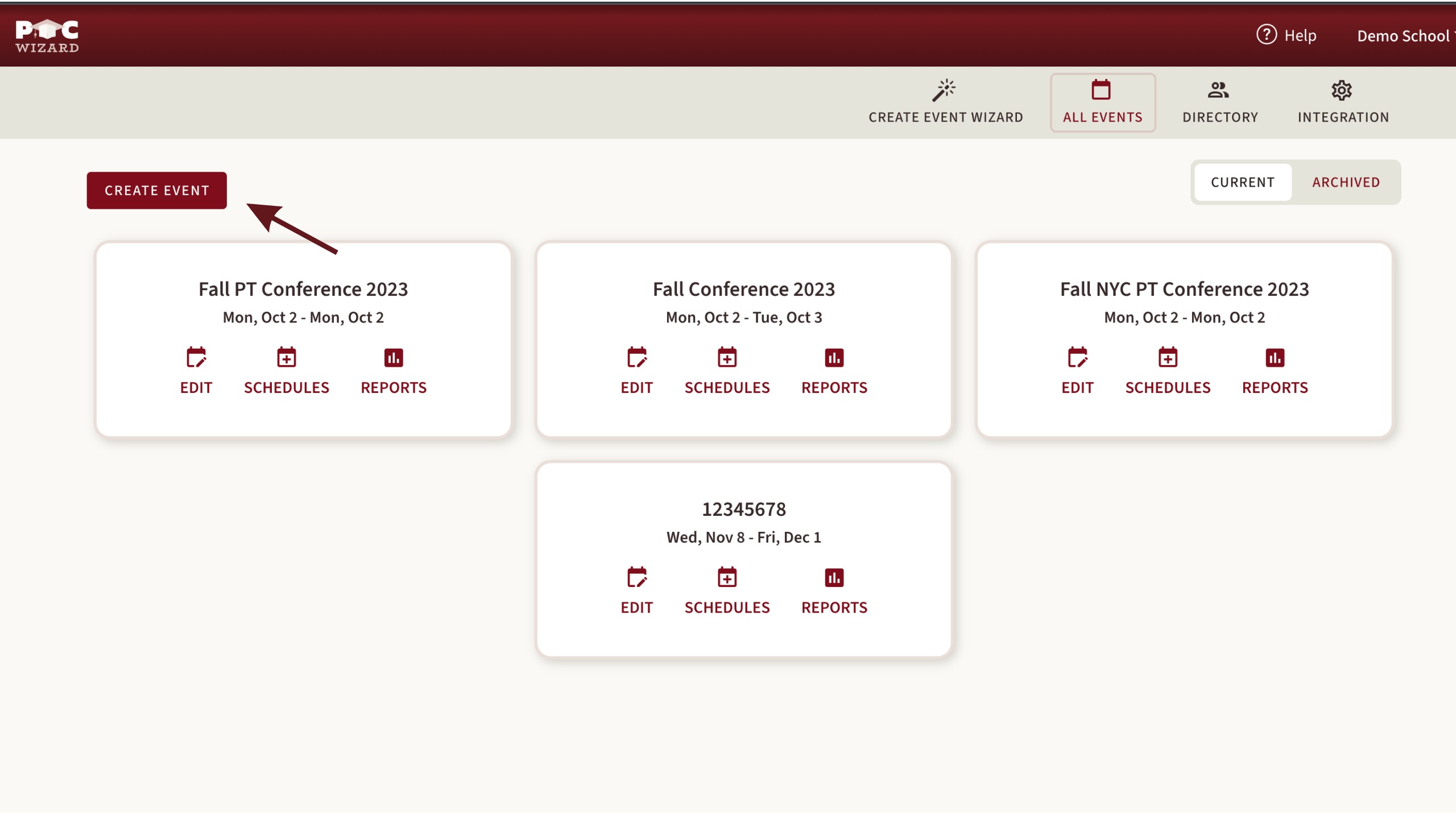
Task: Click the Directory people icon
Action: tap(1219, 90)
